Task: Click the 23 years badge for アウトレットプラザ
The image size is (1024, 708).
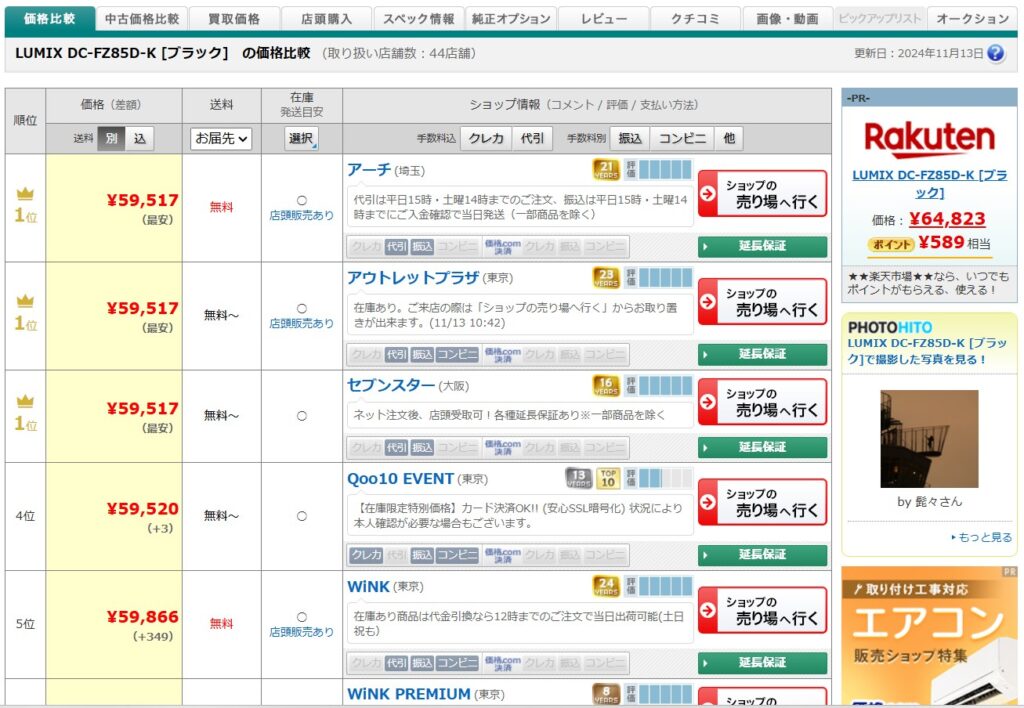Action: pyautogui.click(x=606, y=278)
